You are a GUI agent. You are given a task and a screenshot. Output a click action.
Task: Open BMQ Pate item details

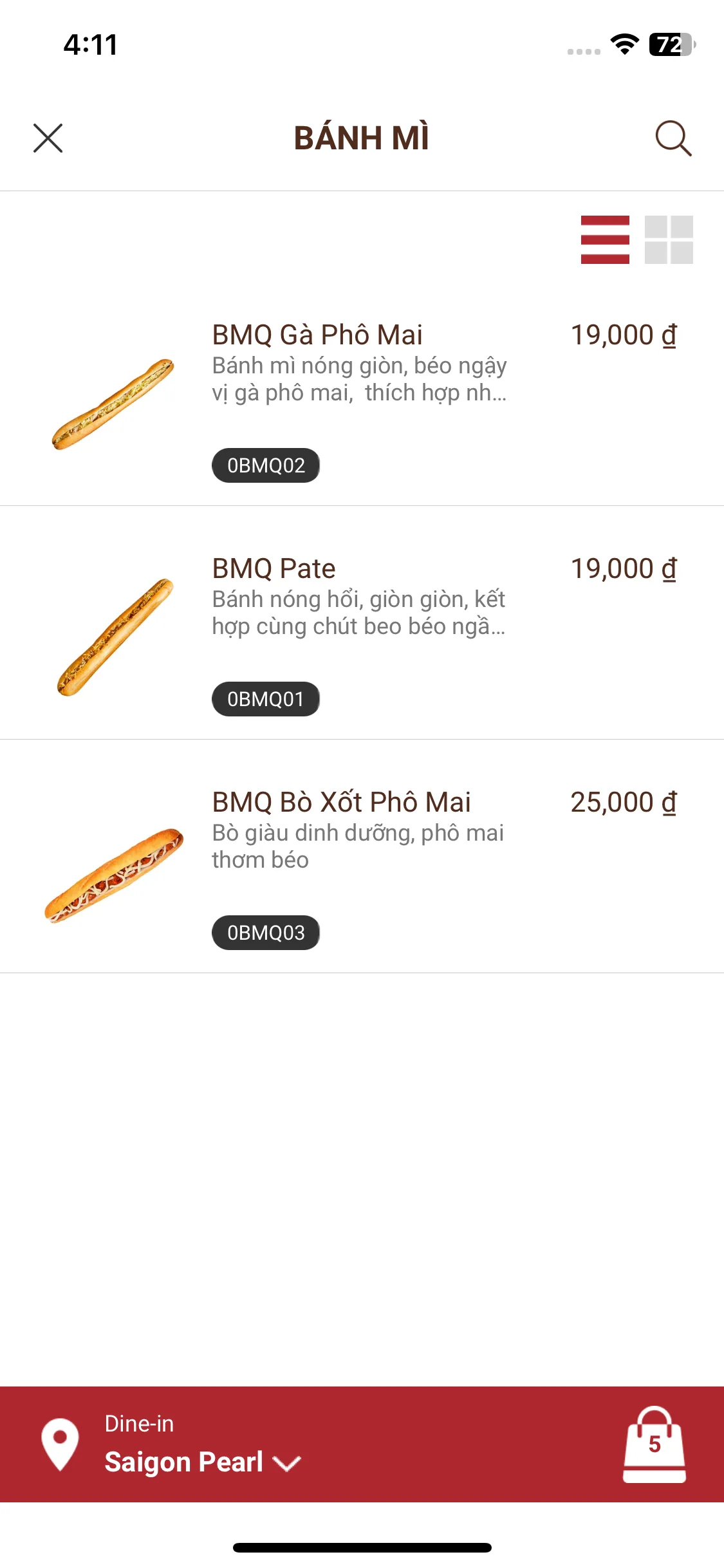(x=274, y=568)
